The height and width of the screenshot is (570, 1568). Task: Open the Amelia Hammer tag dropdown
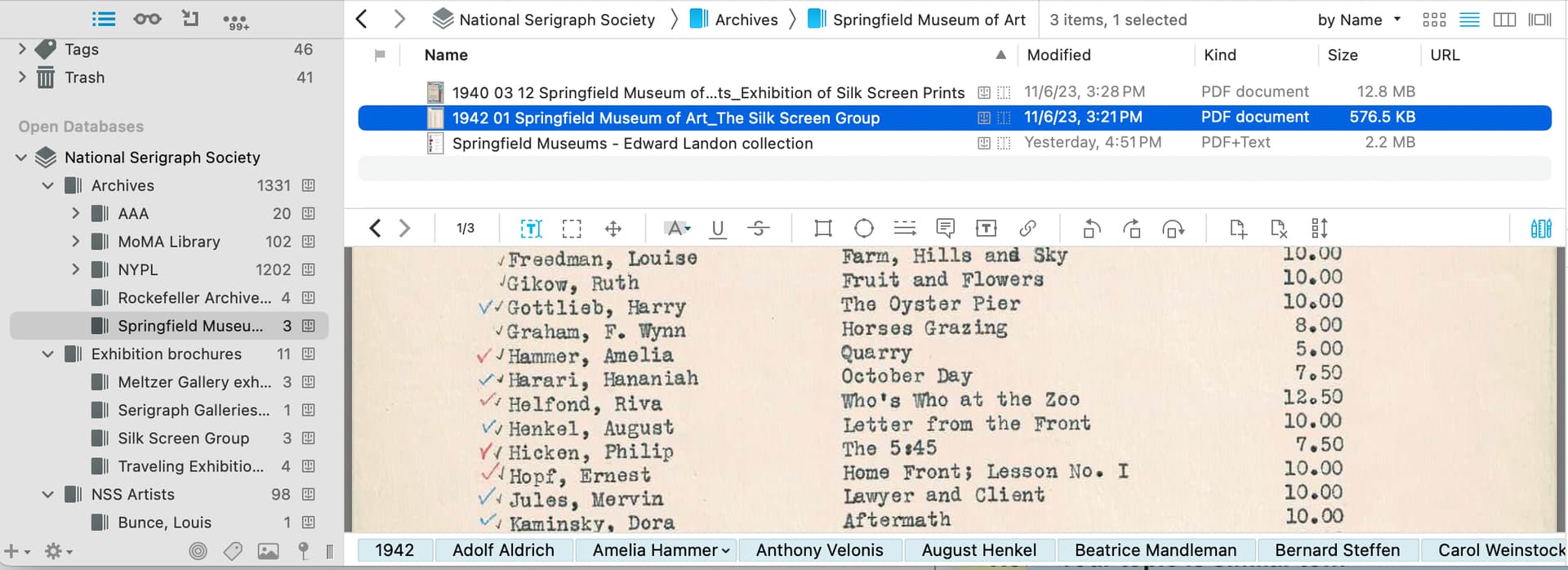[x=725, y=551]
